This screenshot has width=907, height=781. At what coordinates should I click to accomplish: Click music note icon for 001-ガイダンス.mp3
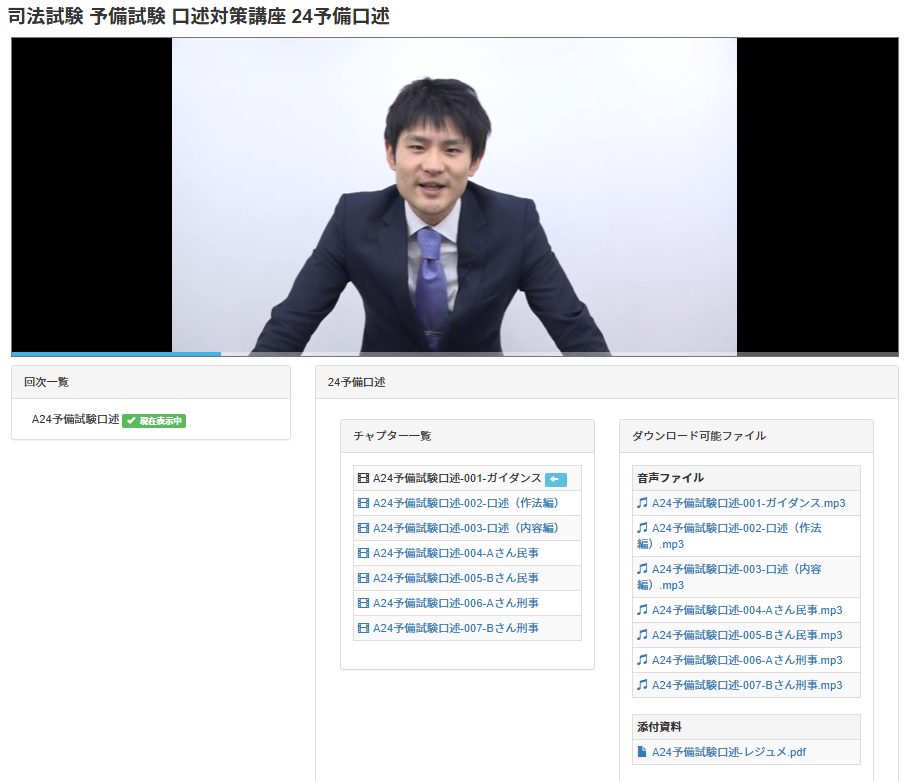pyautogui.click(x=642, y=503)
